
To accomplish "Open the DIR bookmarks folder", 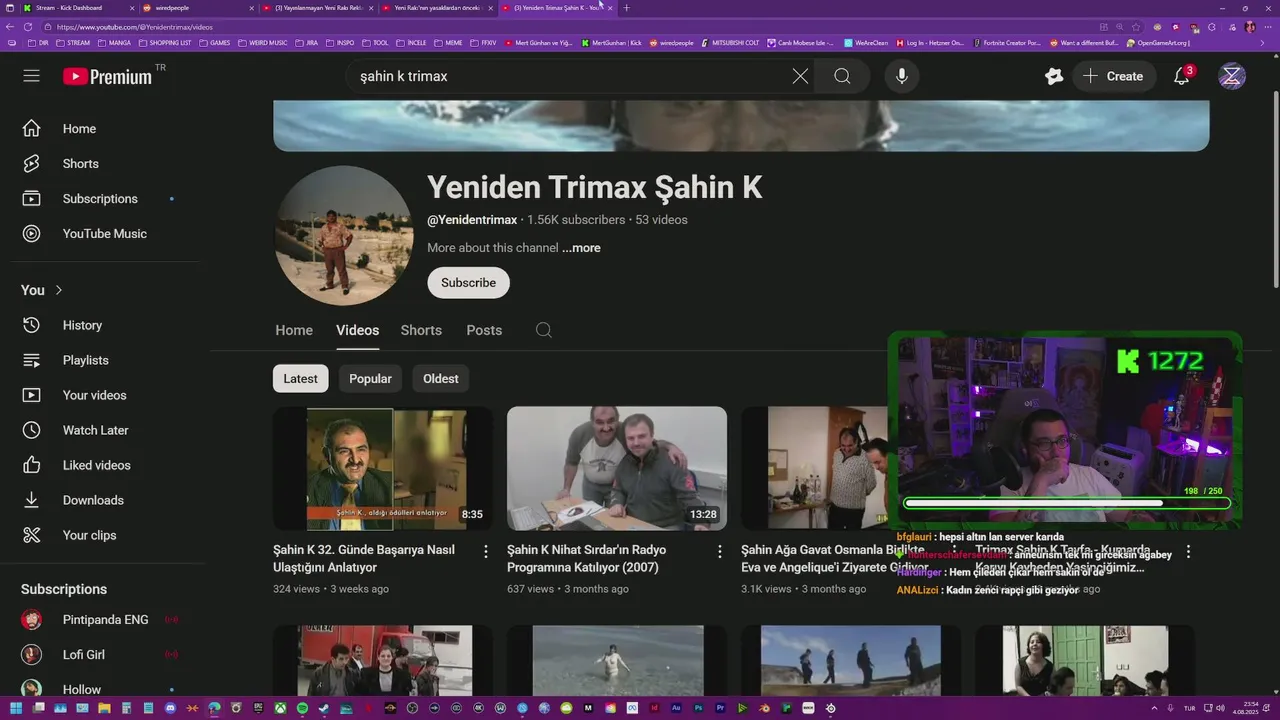I will click(x=36, y=43).
